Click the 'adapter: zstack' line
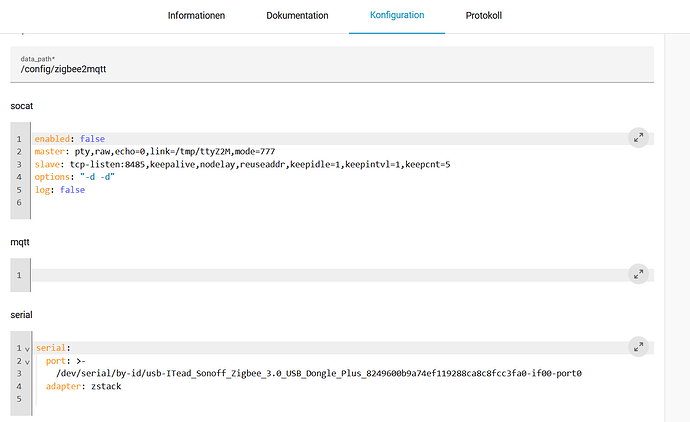Viewport: 690px width, 422px height. click(x=84, y=386)
